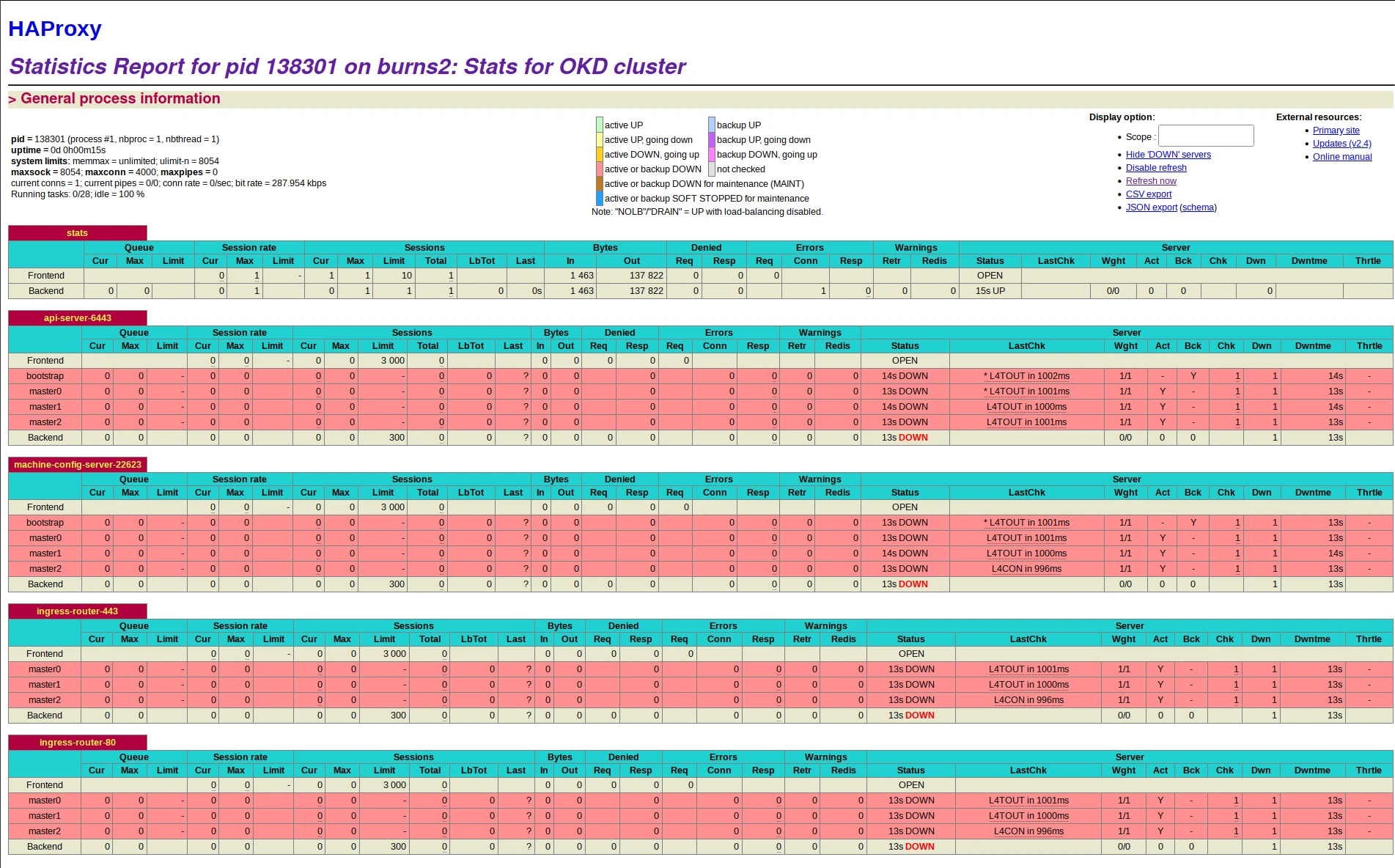Click the 'backup DOWN, going up' legend swatch
Viewport: 1395px width, 868px height.
tap(712, 155)
